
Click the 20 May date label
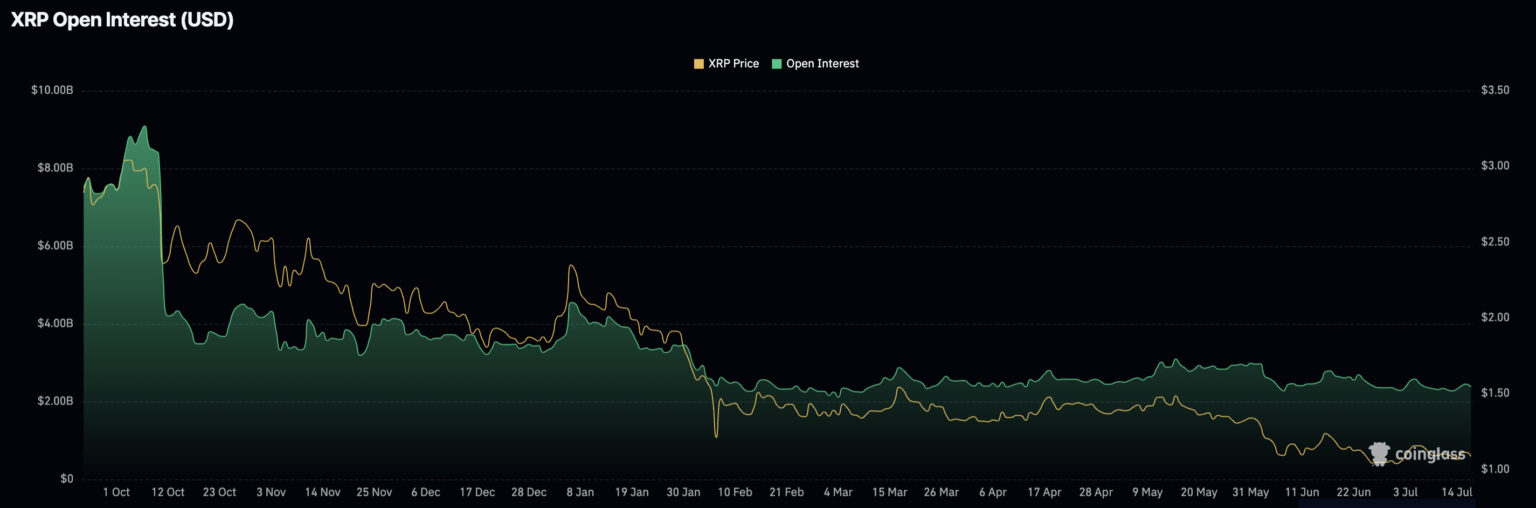click(1199, 493)
